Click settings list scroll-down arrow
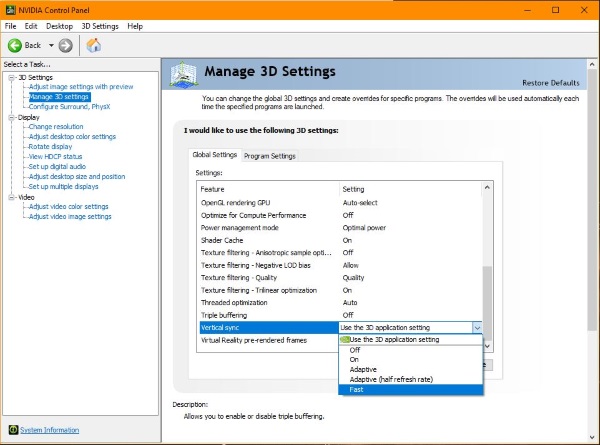 [487, 346]
